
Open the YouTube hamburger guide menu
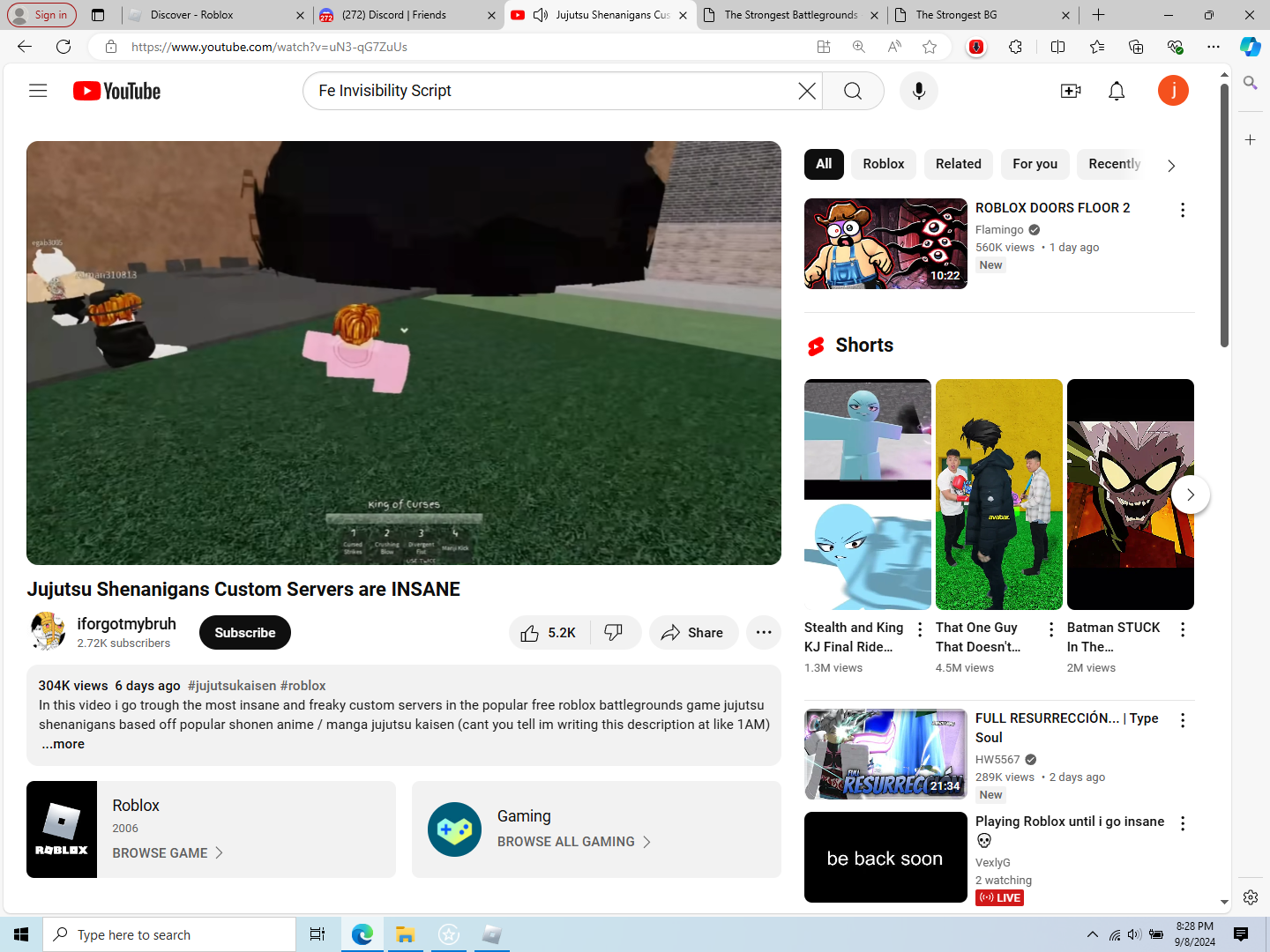[x=38, y=91]
